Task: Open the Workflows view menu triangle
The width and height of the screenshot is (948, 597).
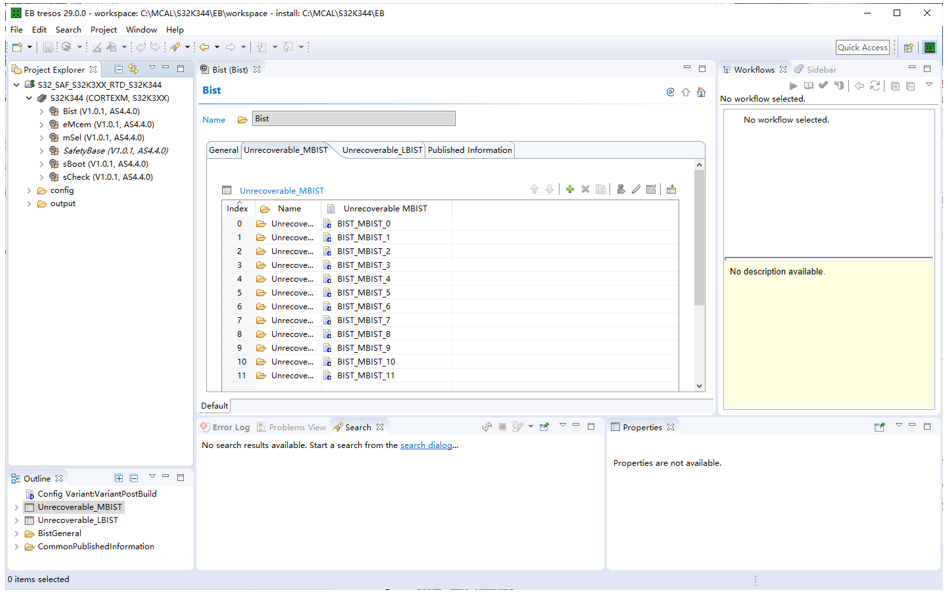Action: 929,85
